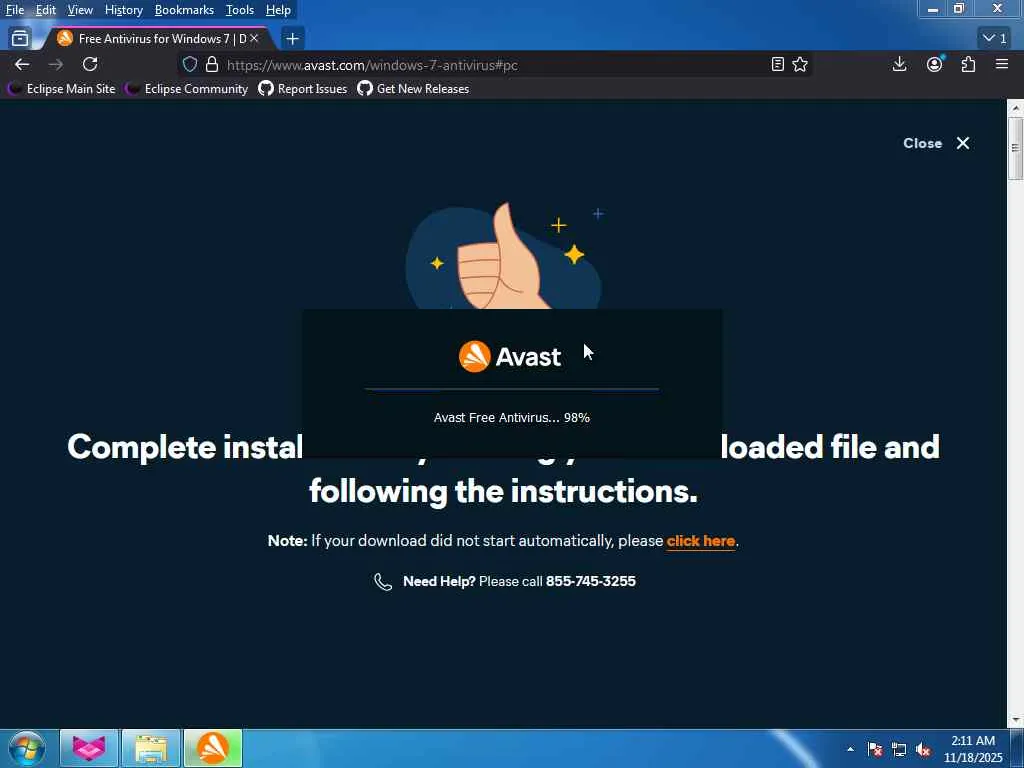Screen dimensions: 1024x768
Task: Open the Help menu
Action: 278,10
